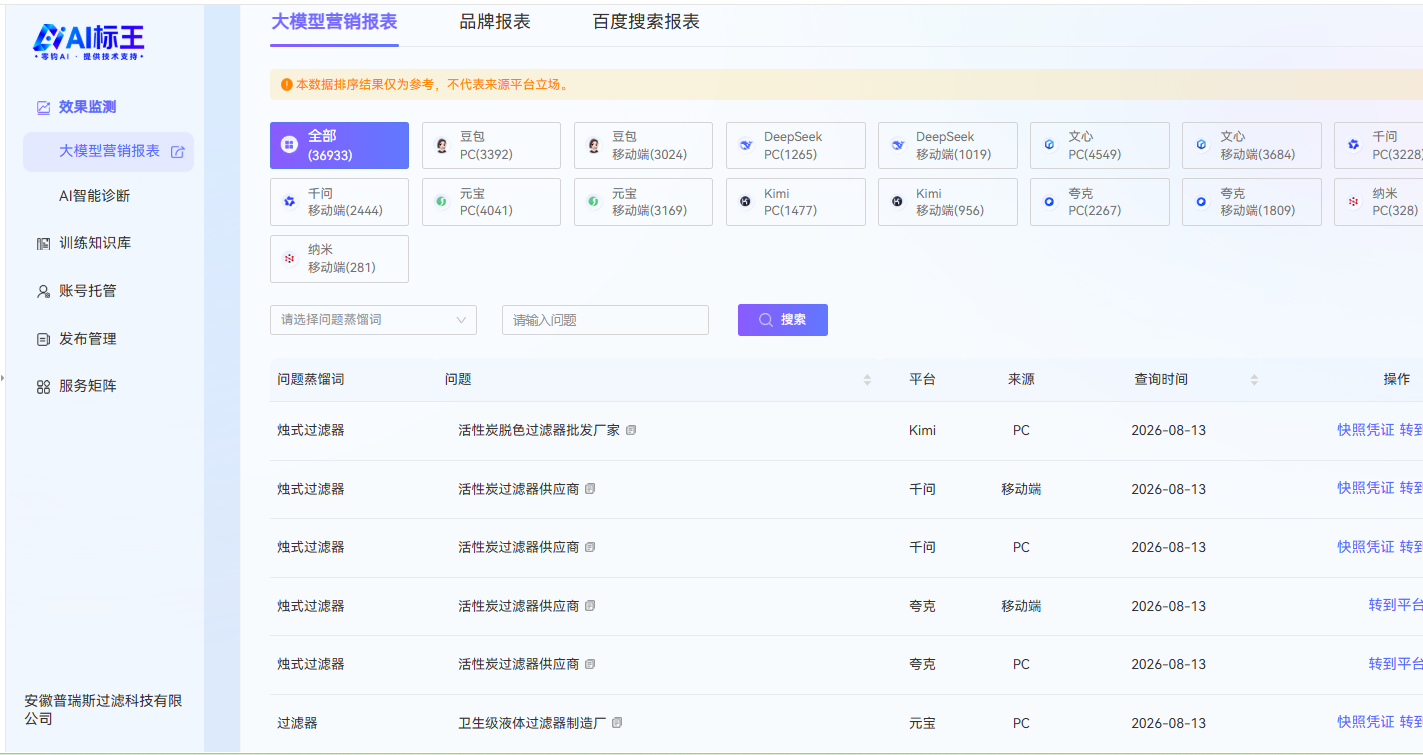Copy question 卫生级液体过滤器制造厂 via copy icon
Viewport: 1423px width, 755px height.
click(617, 723)
